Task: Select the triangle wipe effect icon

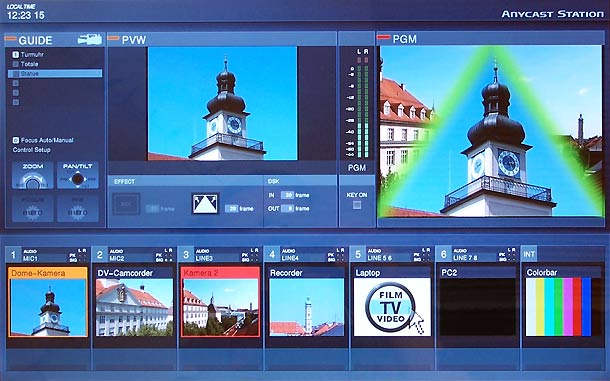Action: pyautogui.click(x=205, y=204)
